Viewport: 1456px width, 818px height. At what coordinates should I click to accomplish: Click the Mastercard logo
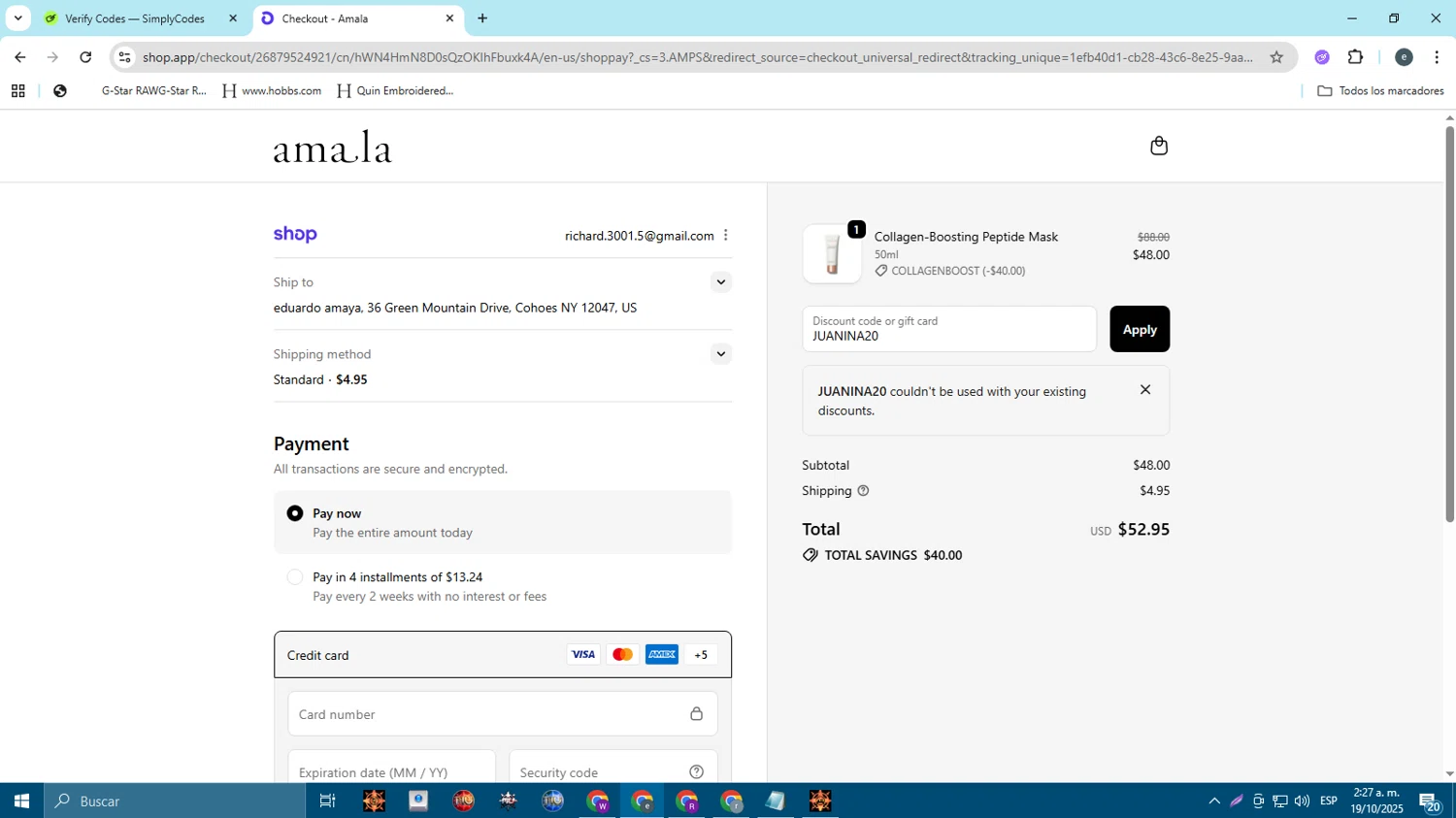pos(623,655)
